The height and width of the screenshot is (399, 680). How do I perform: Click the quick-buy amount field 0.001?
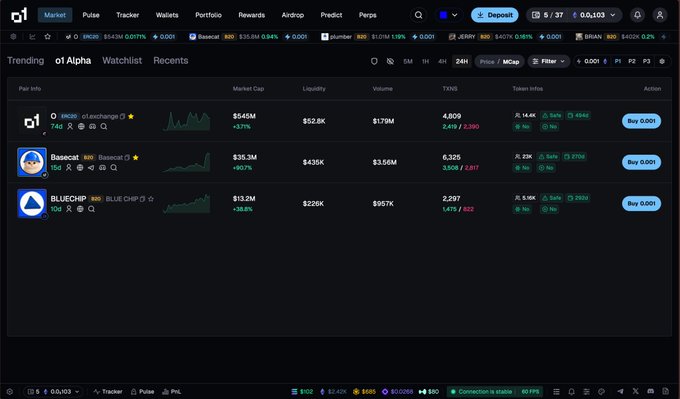[592, 61]
